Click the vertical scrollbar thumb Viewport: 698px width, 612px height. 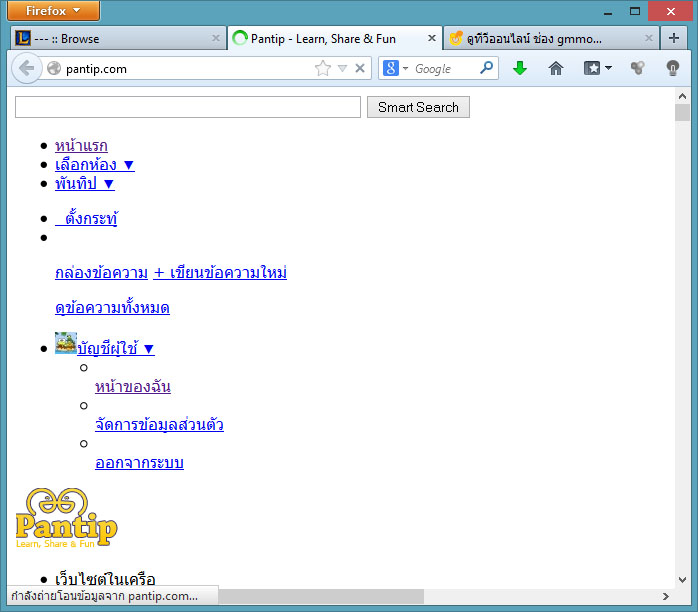pos(682,113)
